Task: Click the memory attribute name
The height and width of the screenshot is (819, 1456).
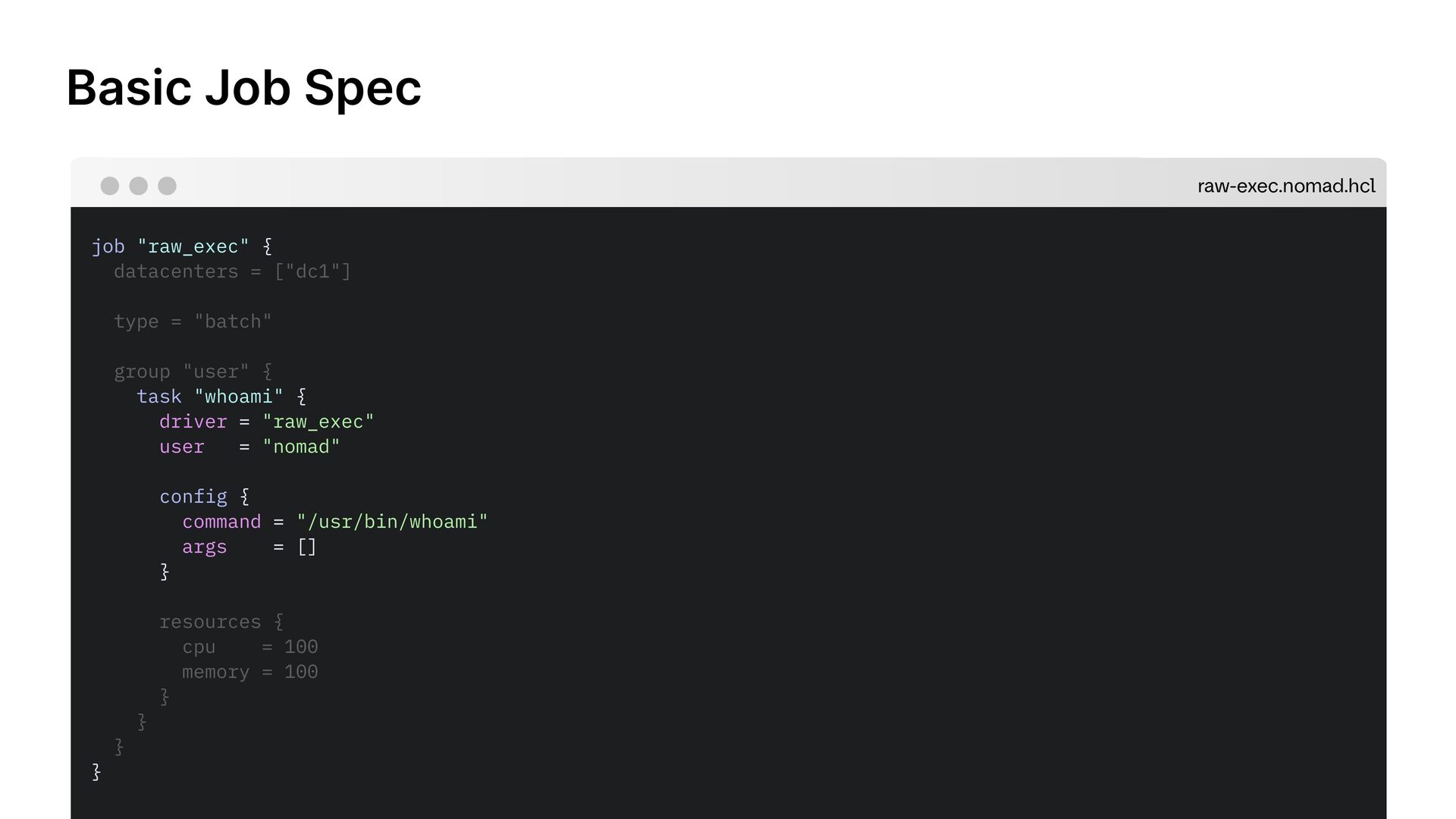Action: click(215, 672)
